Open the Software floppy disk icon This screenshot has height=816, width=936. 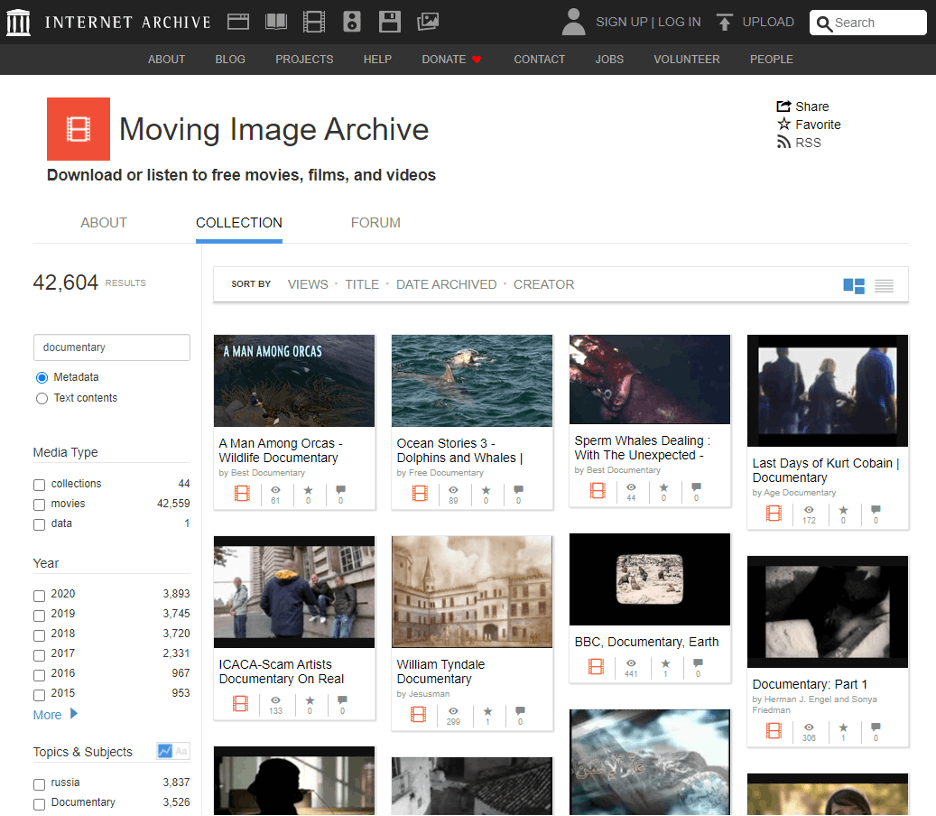[390, 22]
